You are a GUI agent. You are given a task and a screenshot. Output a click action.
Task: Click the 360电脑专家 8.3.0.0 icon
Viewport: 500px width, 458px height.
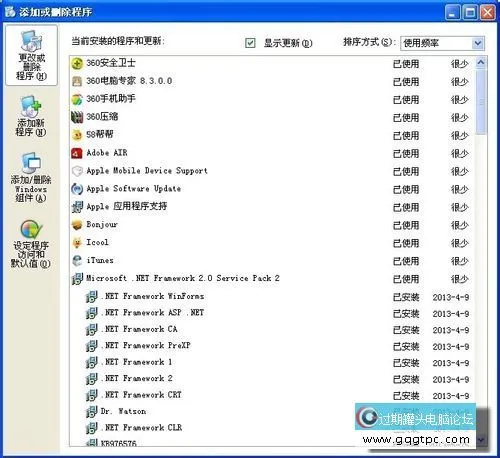(77, 81)
